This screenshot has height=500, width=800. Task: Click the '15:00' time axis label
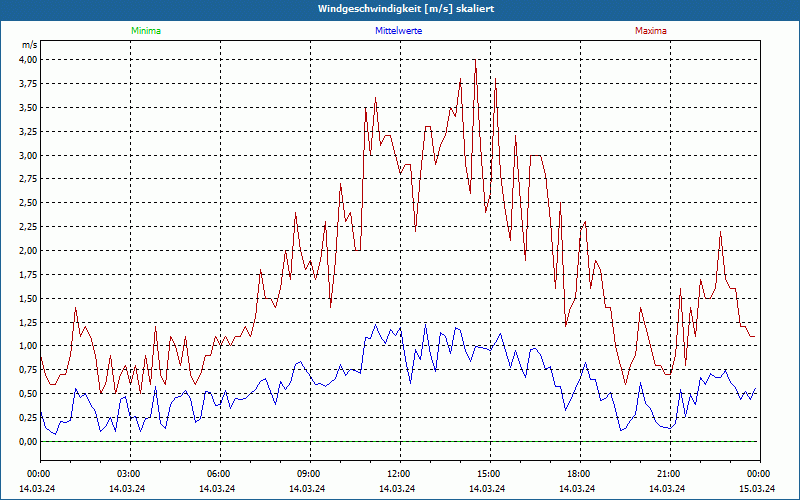490,474
